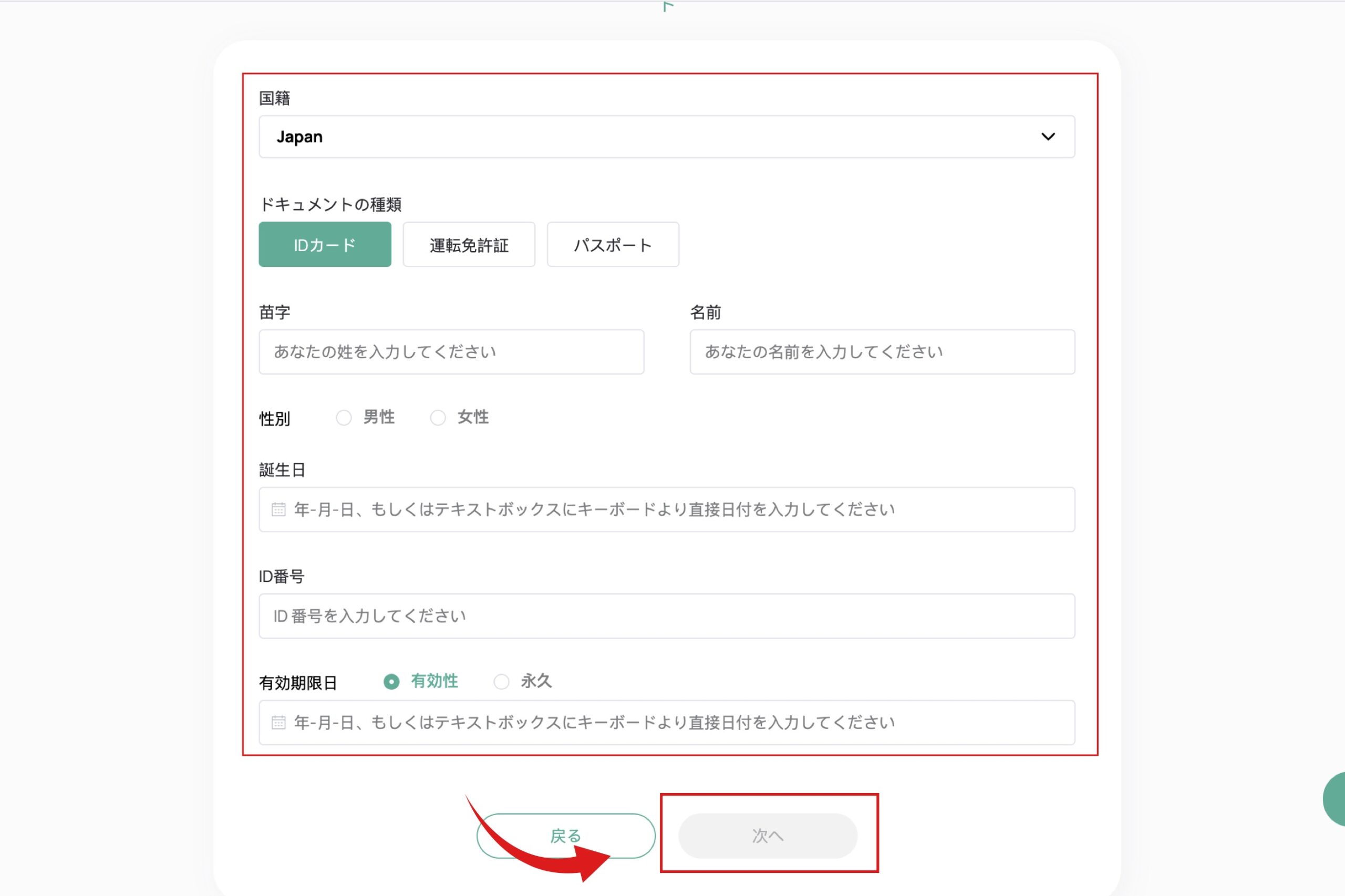Select the 有効性 expiry radio option
1345x896 pixels.
pos(391,682)
